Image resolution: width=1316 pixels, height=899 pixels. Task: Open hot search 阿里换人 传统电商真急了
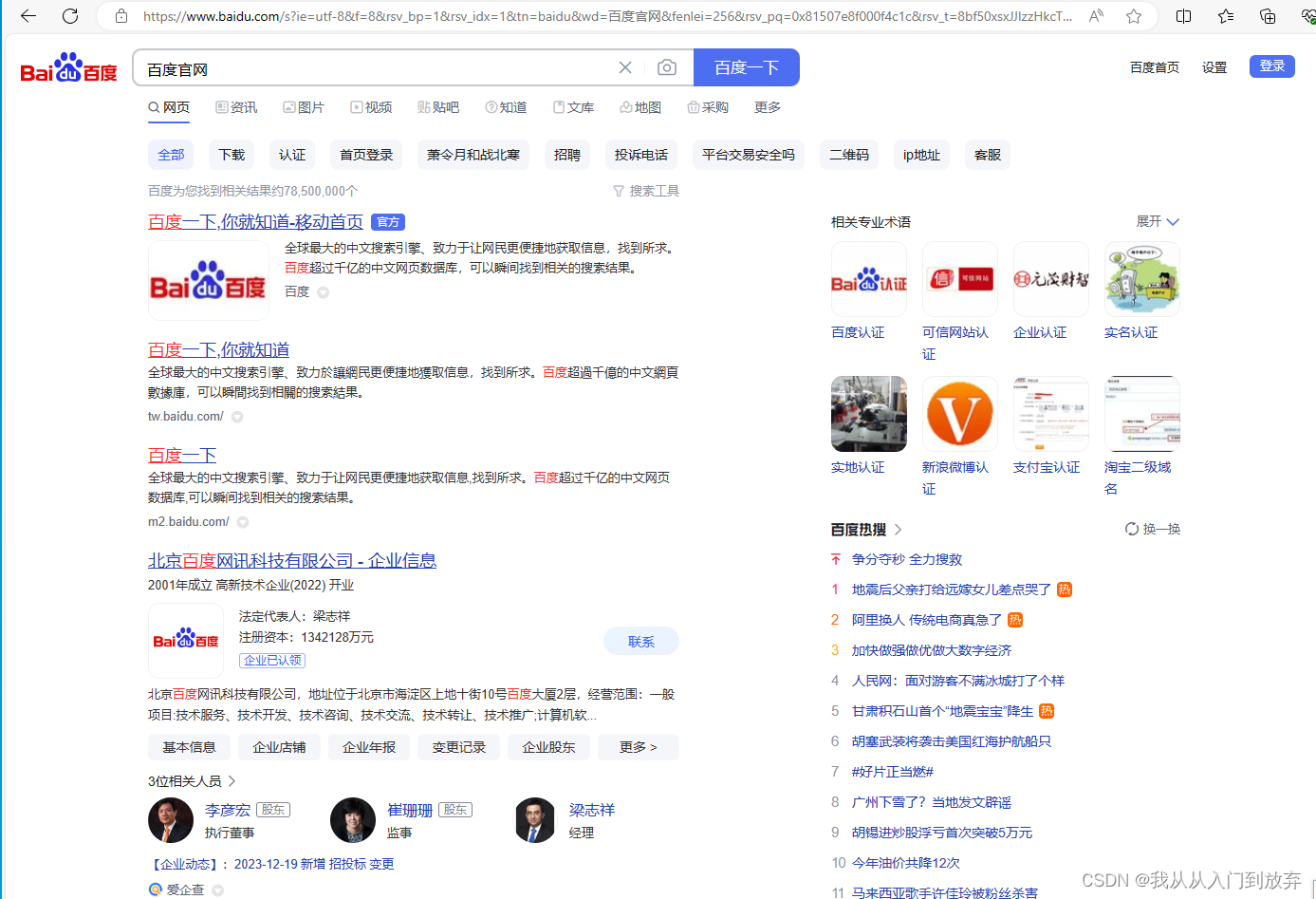[x=926, y=620]
